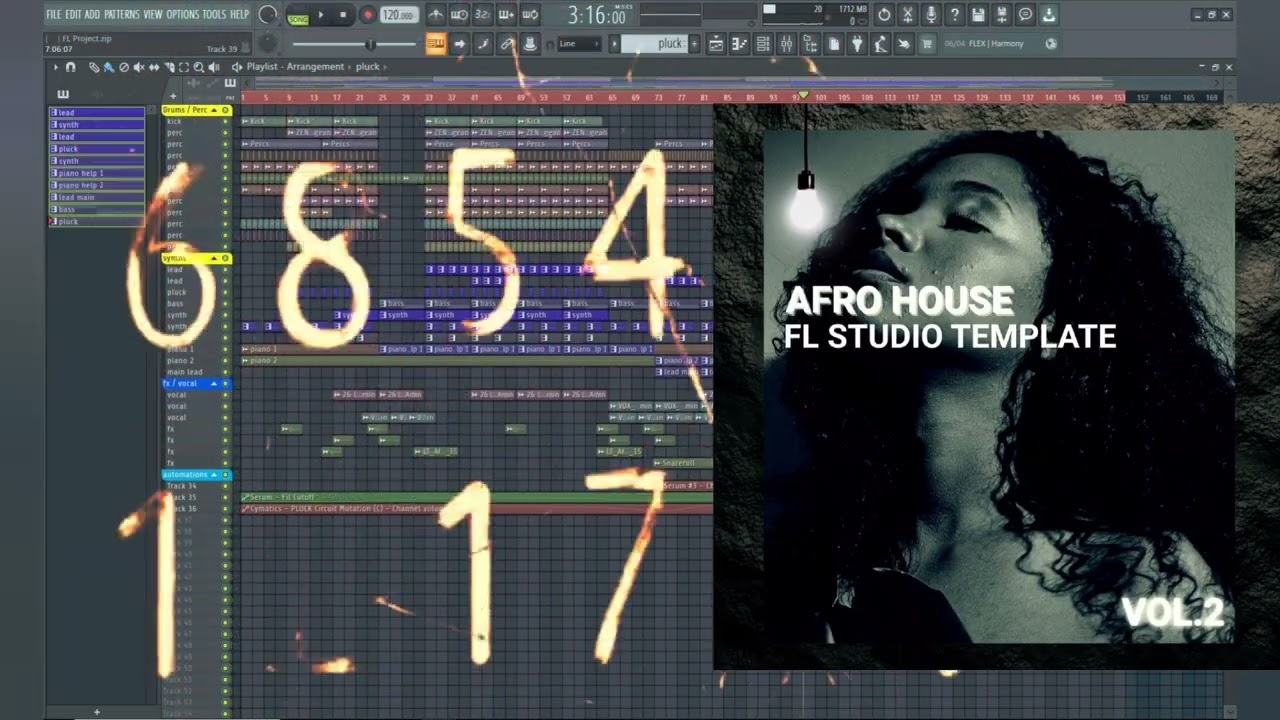Viewport: 1280px width, 720px height.
Task: Mute the automations group
Action: 225,474
